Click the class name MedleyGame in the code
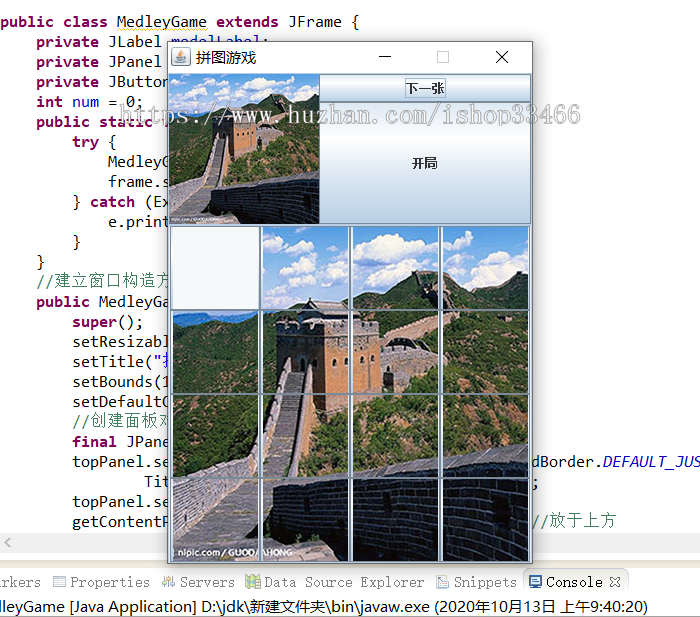Screen dimensions: 700x617 [x=162, y=21]
